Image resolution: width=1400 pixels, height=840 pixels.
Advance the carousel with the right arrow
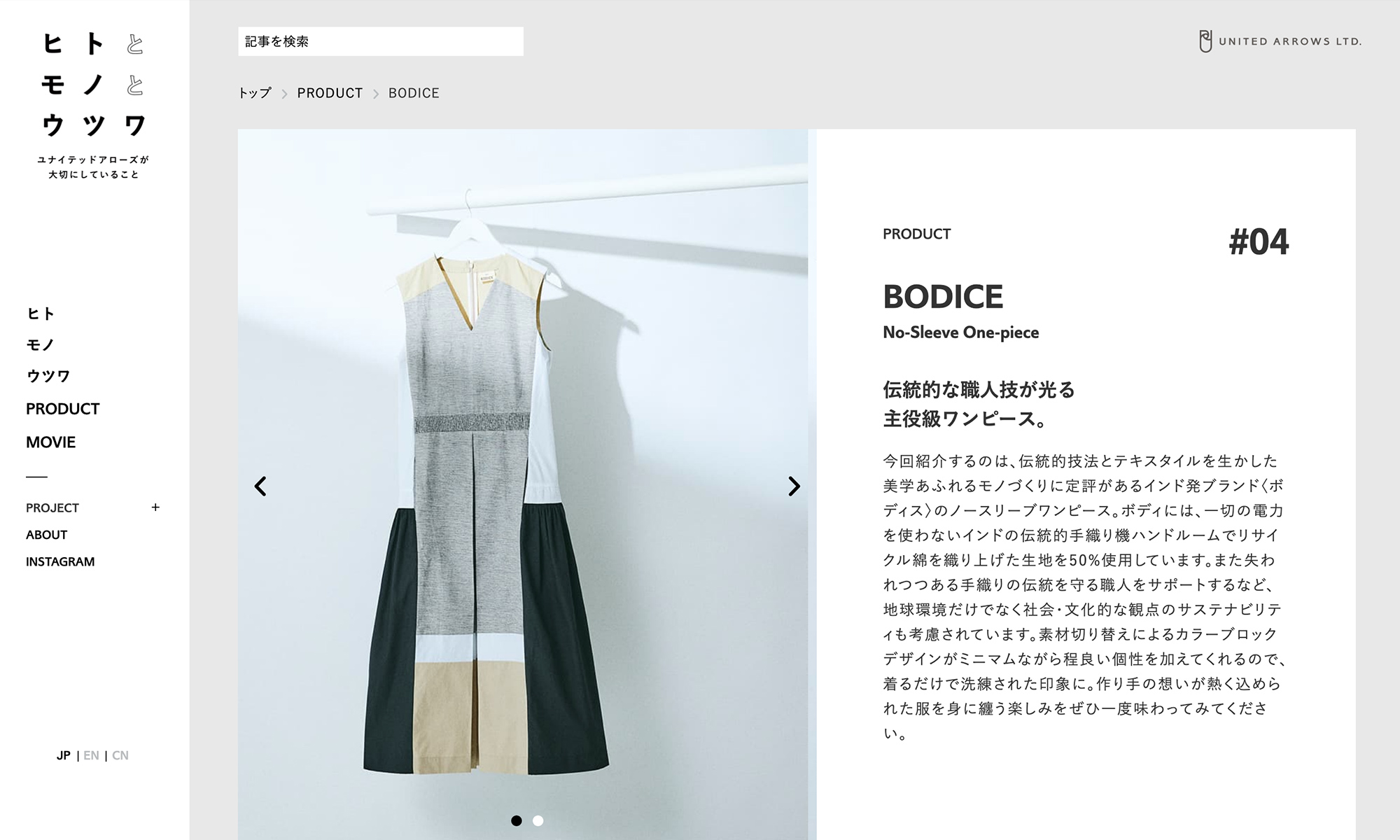pyautogui.click(x=794, y=486)
